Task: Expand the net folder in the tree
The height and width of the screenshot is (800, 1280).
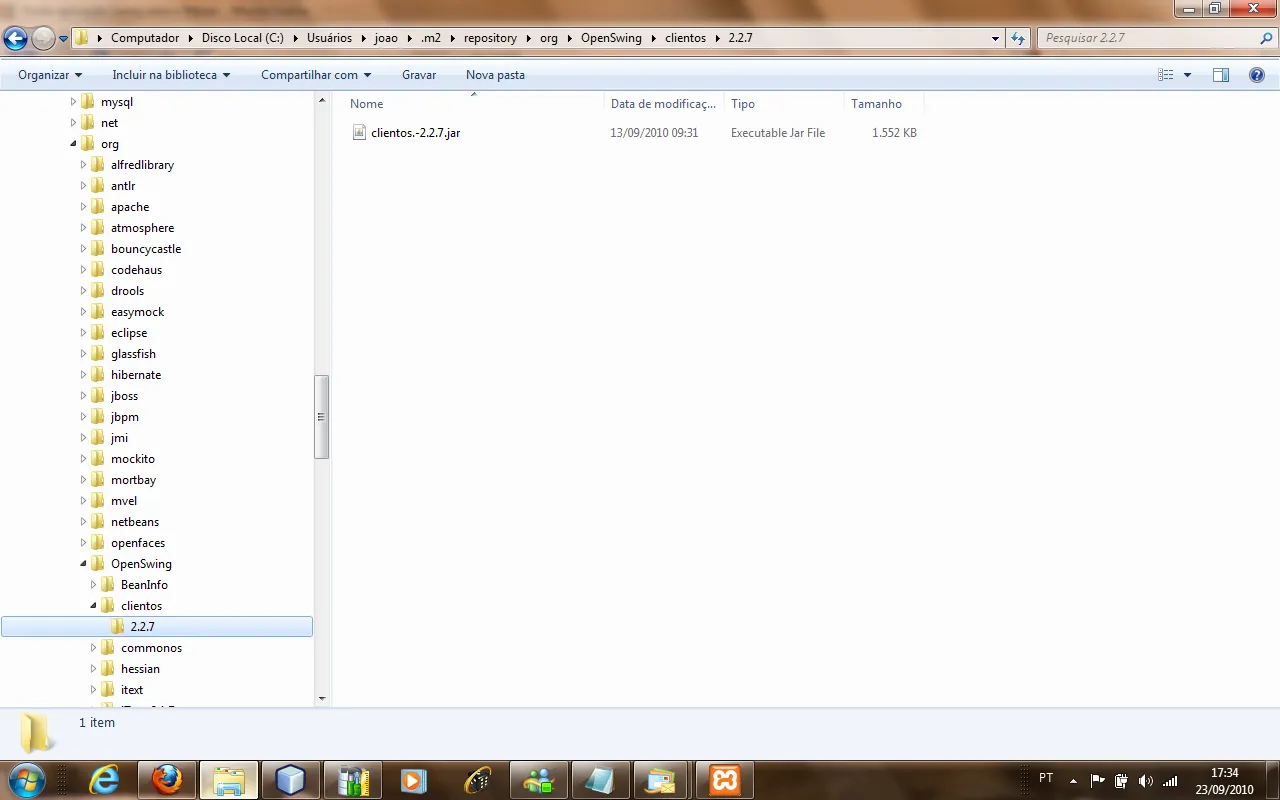Action: (x=73, y=123)
